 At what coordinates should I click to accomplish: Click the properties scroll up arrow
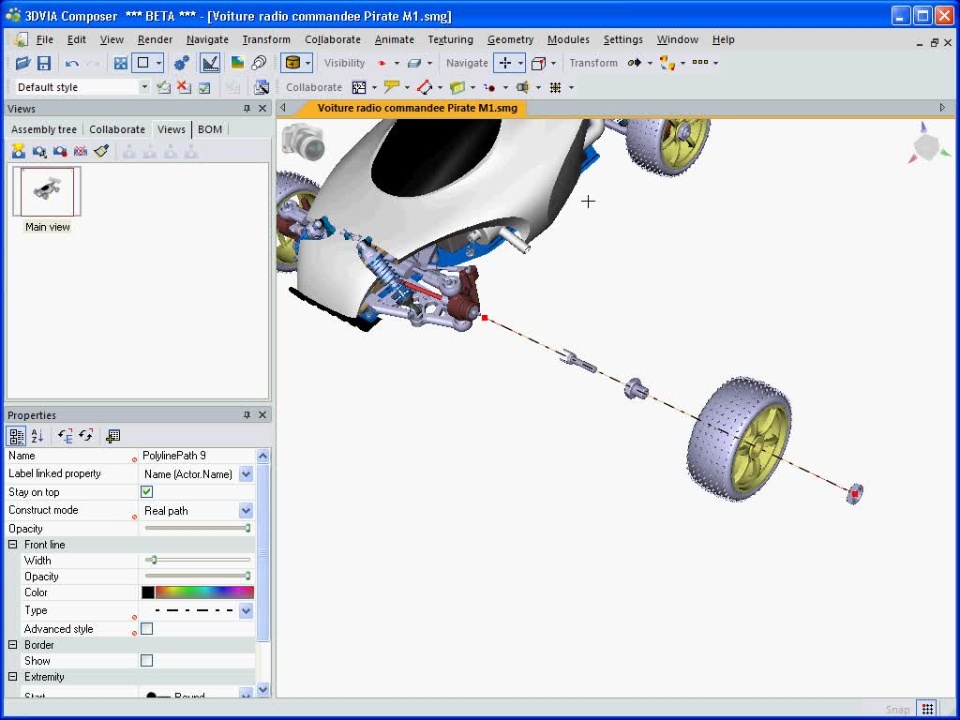pos(263,456)
